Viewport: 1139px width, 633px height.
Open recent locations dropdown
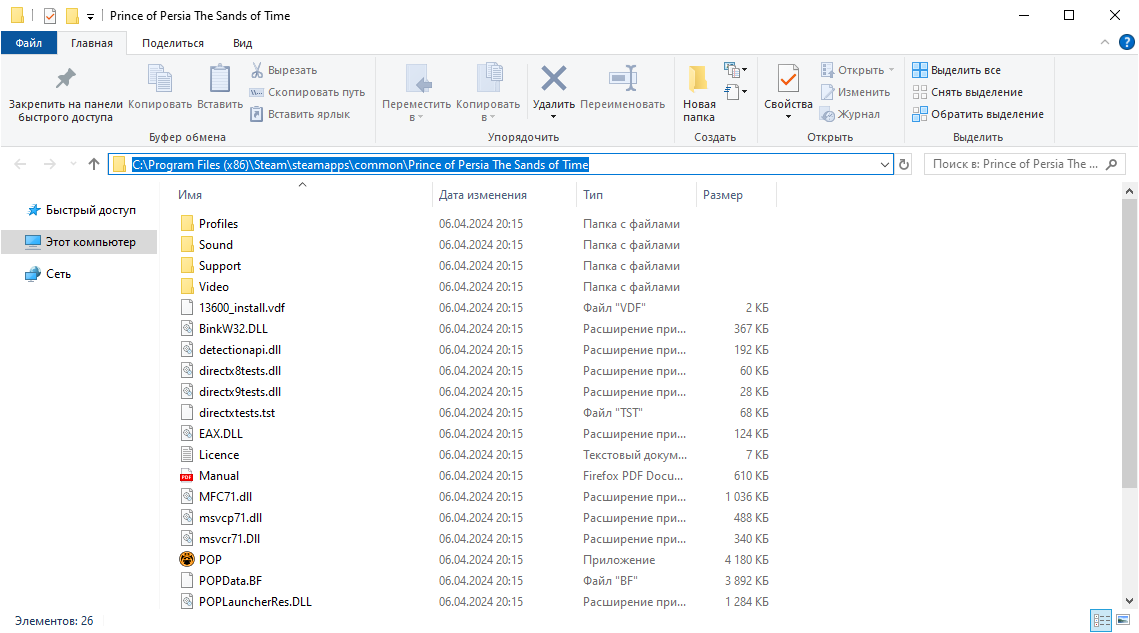(x=73, y=164)
